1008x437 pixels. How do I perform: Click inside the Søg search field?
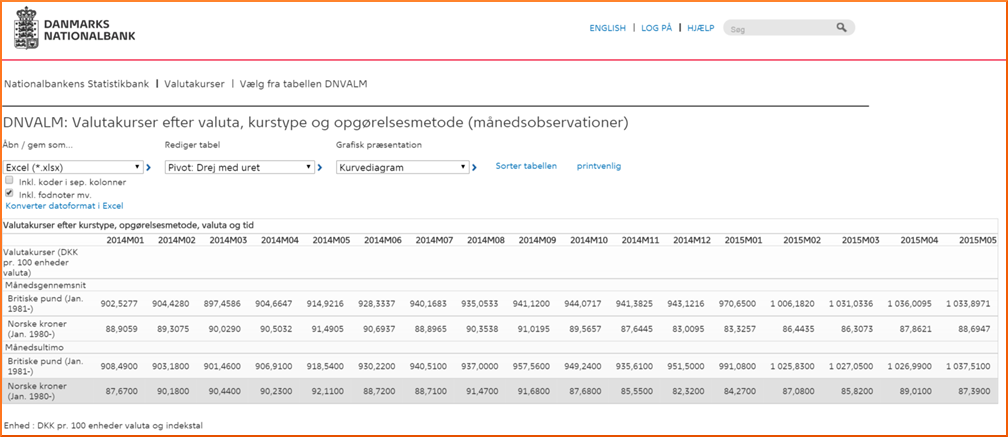pos(780,29)
